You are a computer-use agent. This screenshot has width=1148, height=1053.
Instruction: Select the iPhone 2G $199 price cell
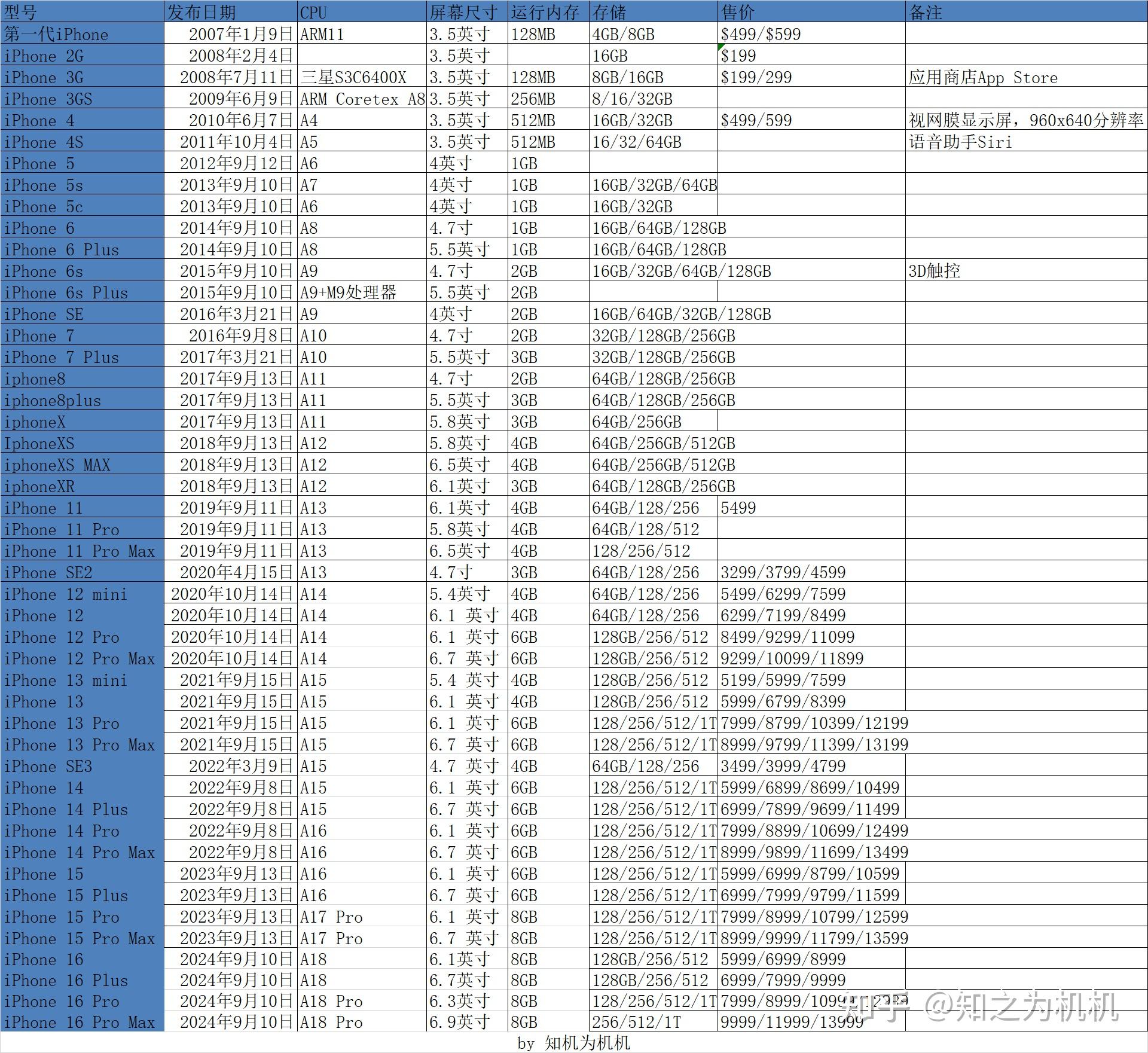(812, 56)
